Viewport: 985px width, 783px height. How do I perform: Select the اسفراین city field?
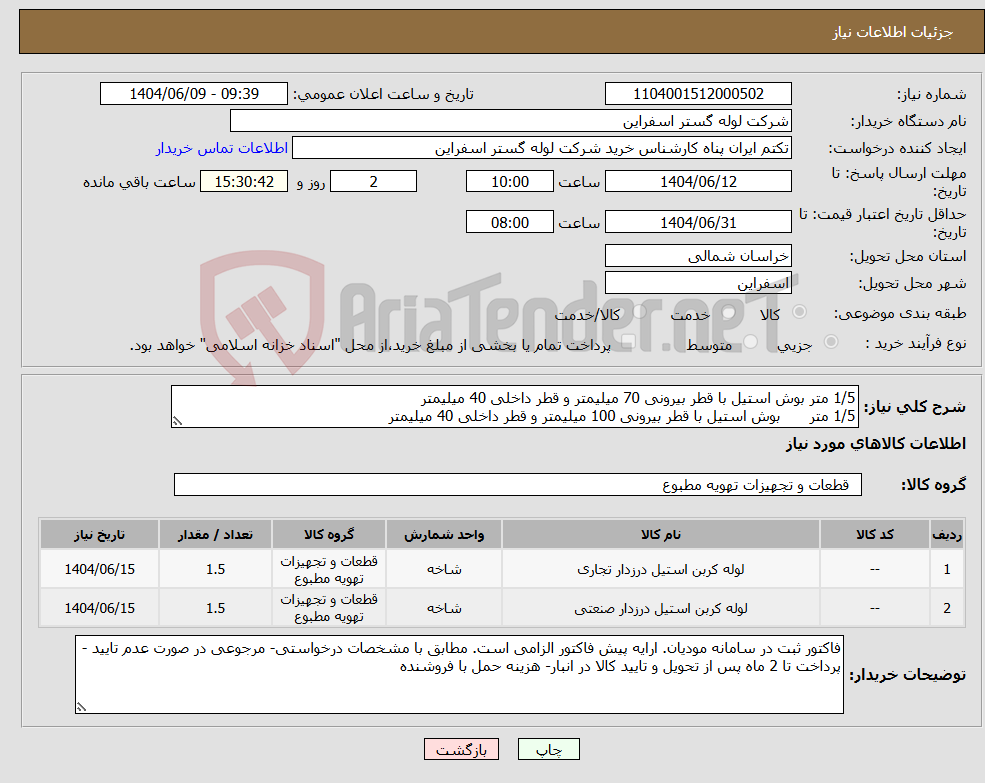697,282
